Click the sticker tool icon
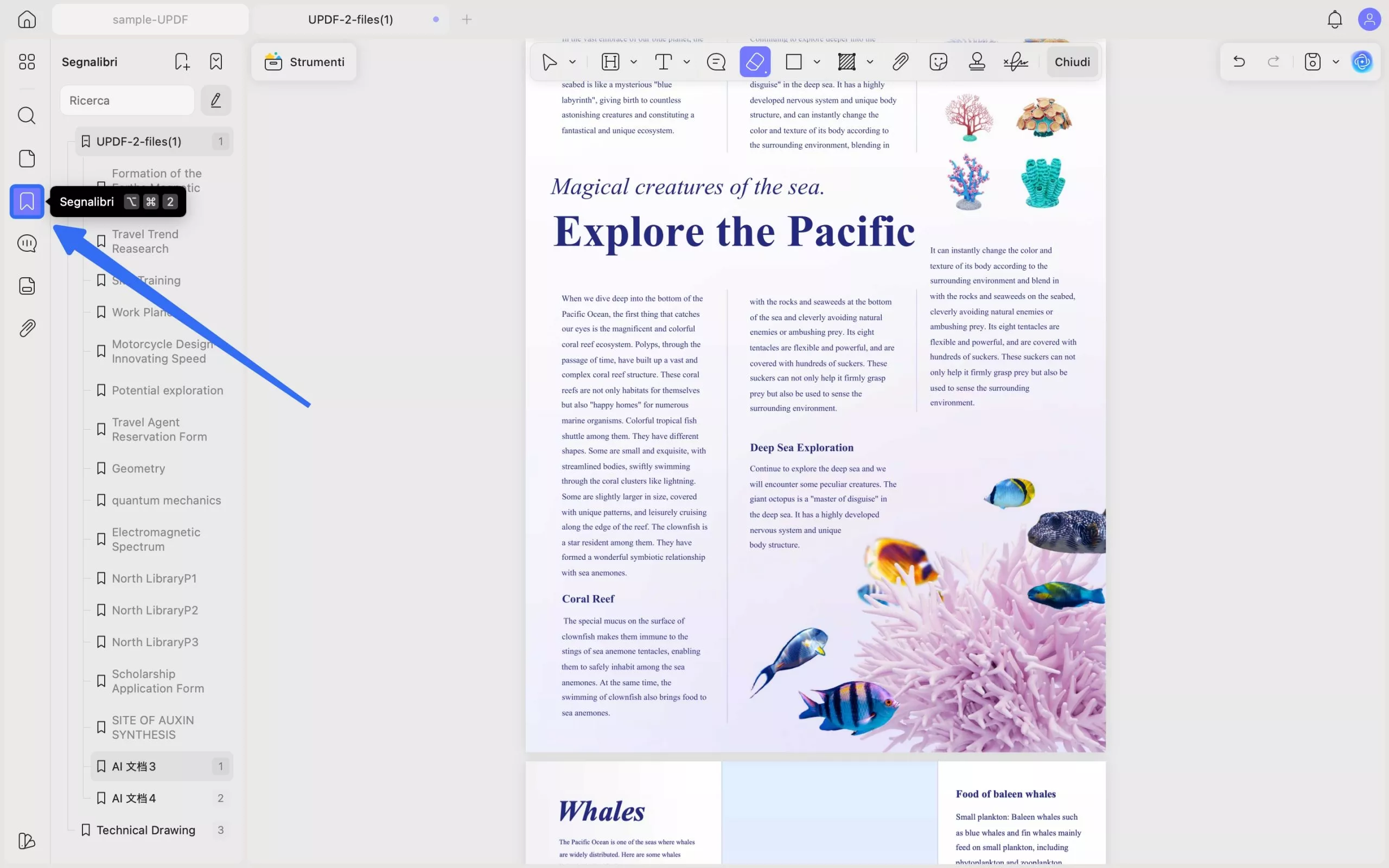1389x868 pixels. (x=938, y=61)
